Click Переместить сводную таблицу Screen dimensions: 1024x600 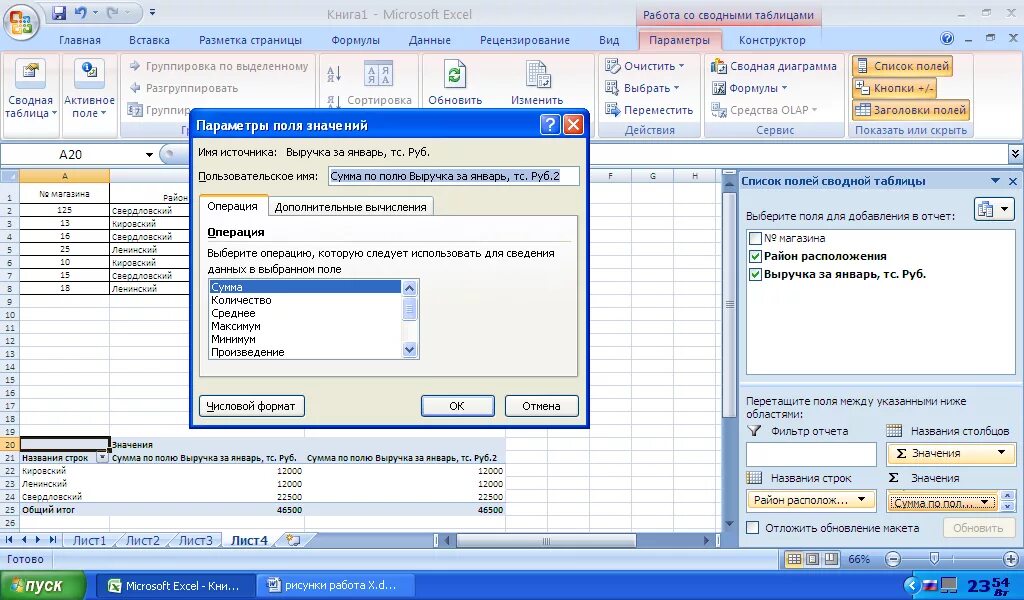point(649,110)
